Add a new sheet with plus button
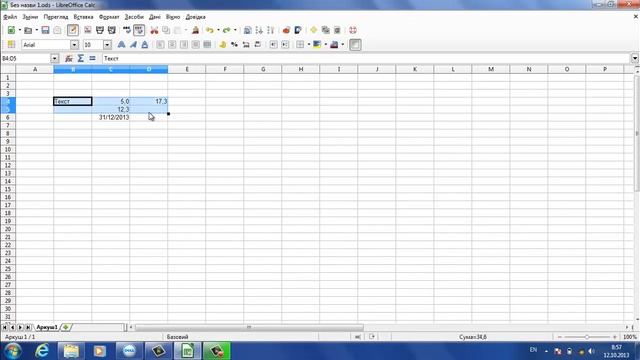Image resolution: width=640 pixels, height=360 pixels. click(x=65, y=327)
